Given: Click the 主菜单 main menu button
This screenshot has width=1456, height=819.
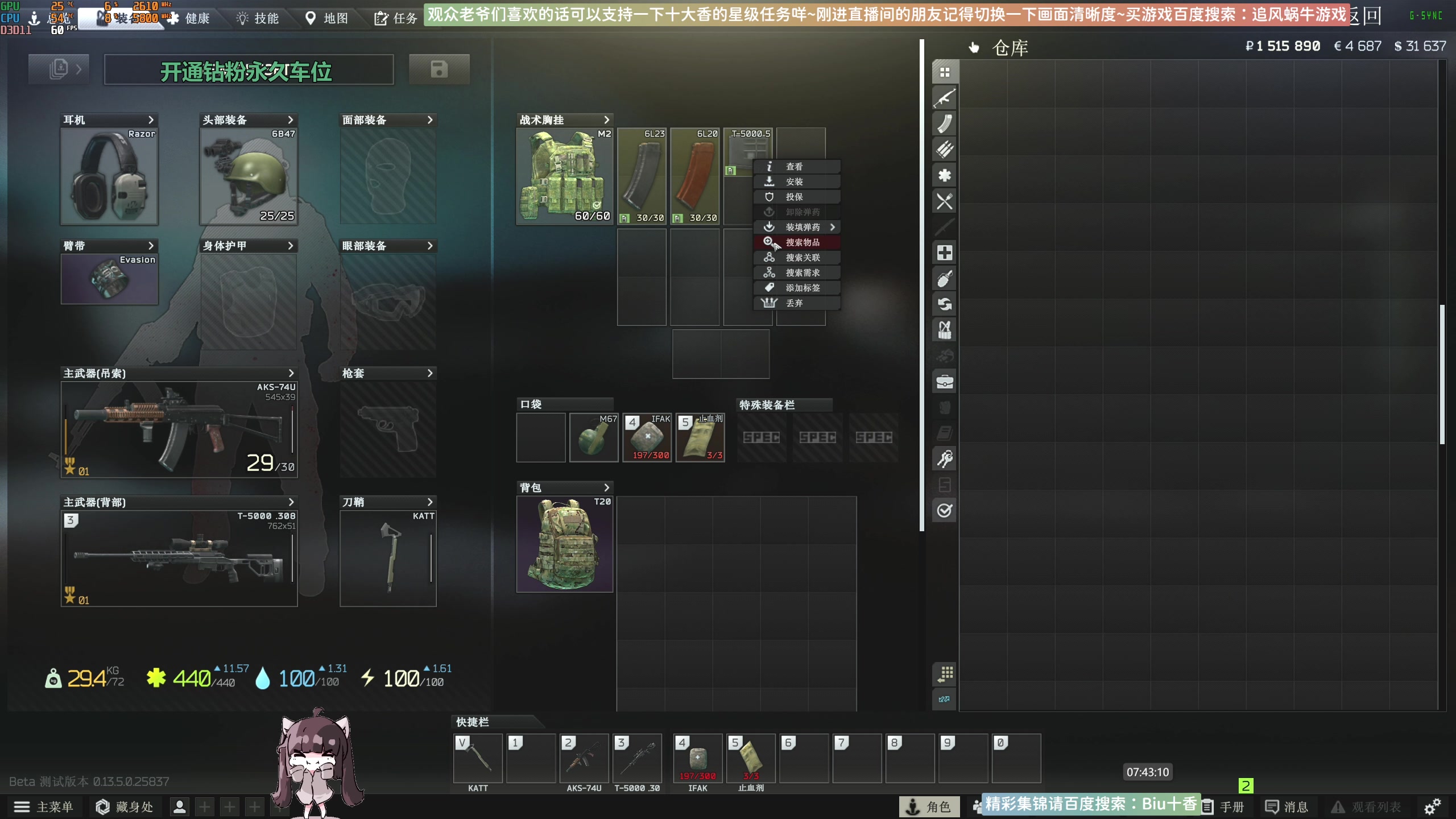Looking at the screenshot, I should pyautogui.click(x=44, y=806).
